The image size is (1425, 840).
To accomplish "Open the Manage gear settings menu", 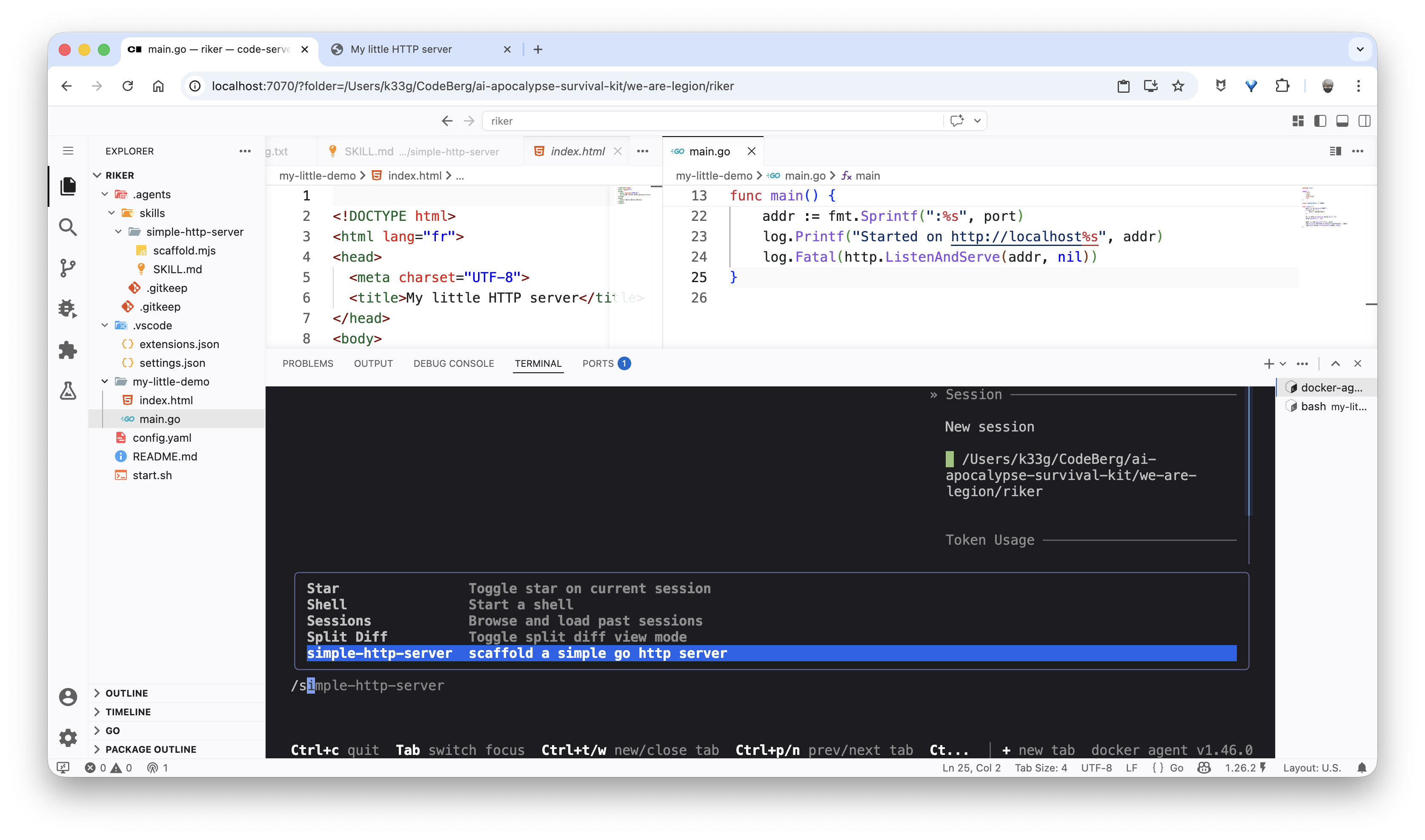I will (68, 737).
